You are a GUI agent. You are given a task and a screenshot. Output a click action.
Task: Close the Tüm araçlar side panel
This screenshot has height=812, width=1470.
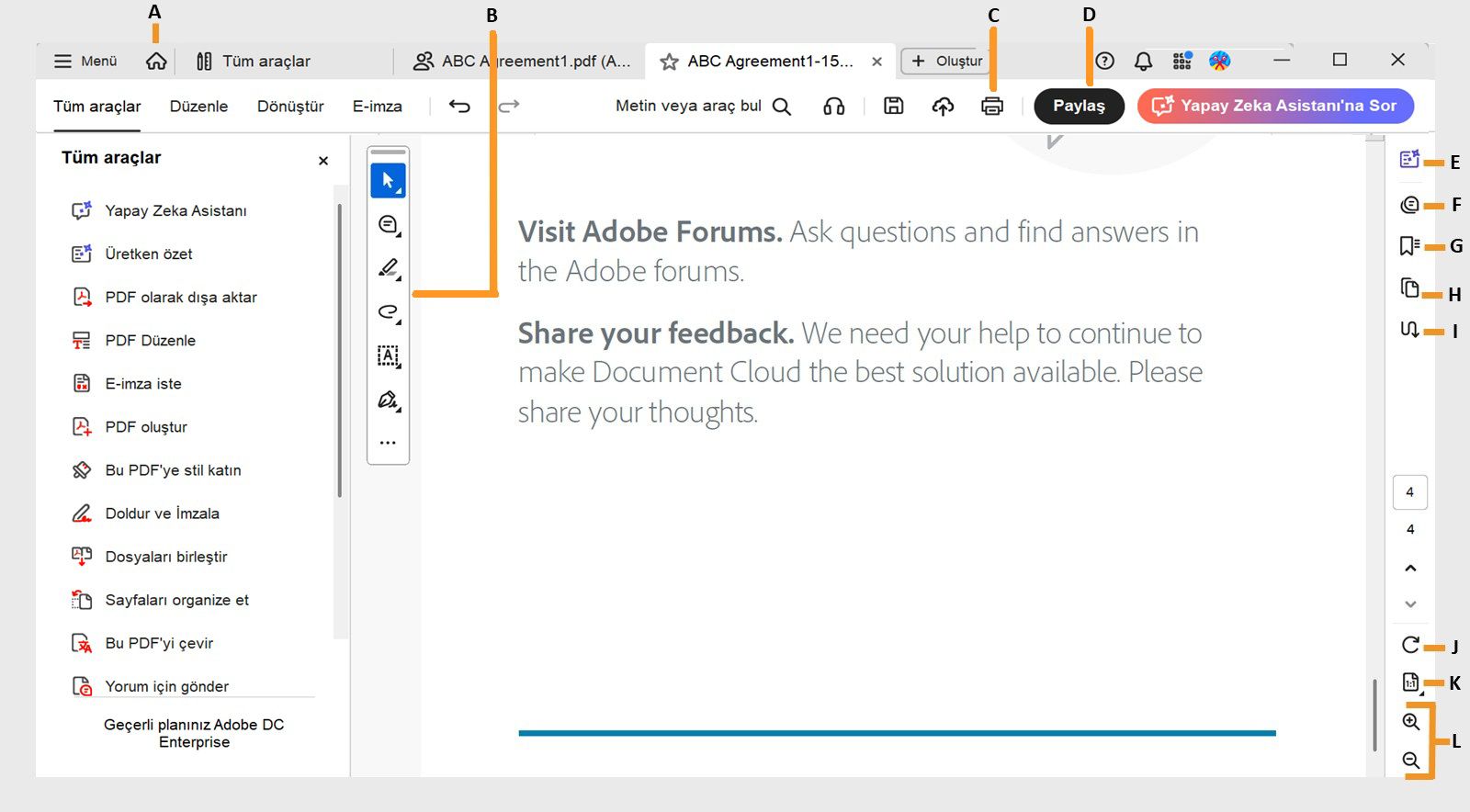point(323,161)
